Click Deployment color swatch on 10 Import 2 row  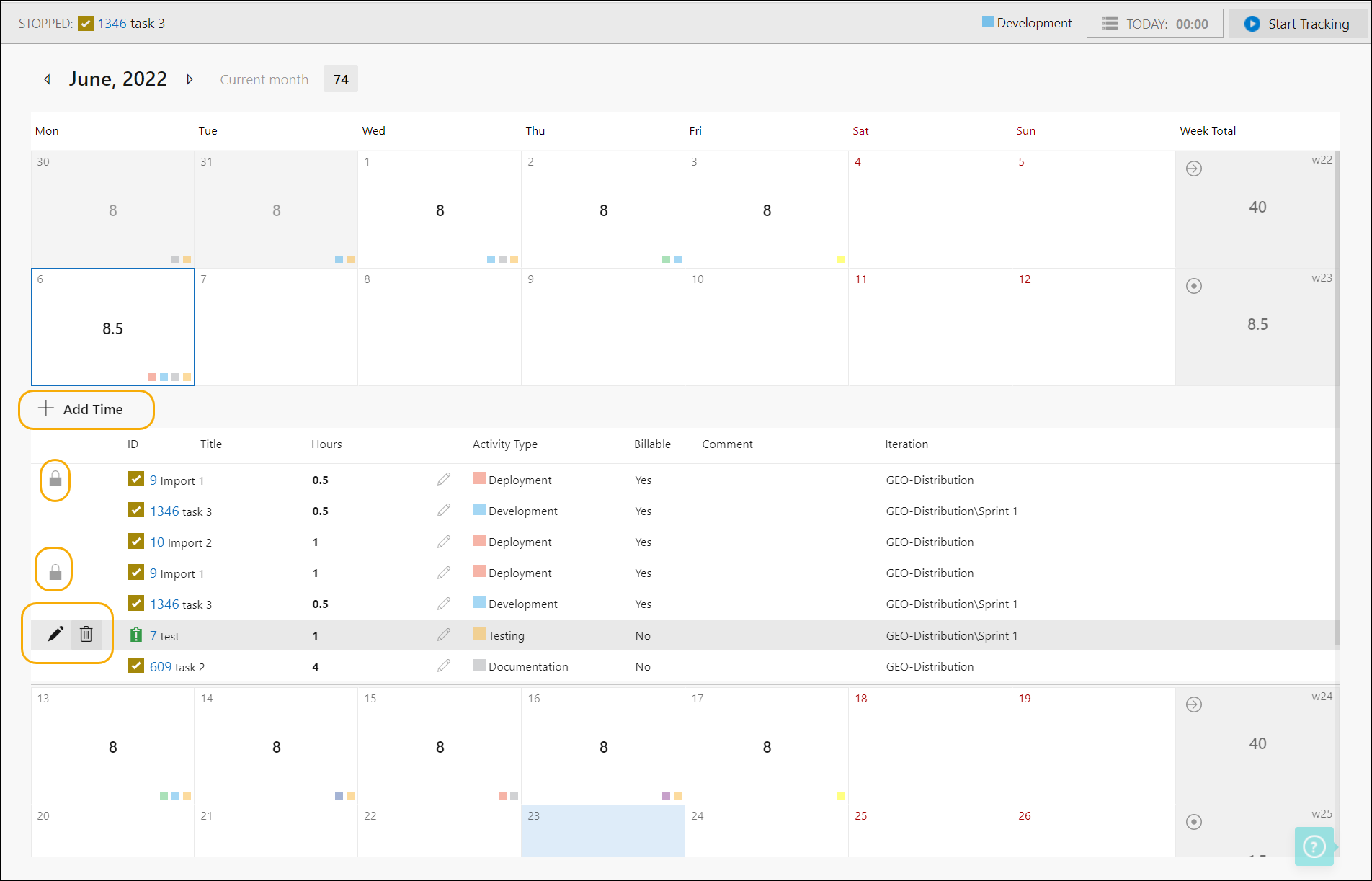tap(479, 540)
